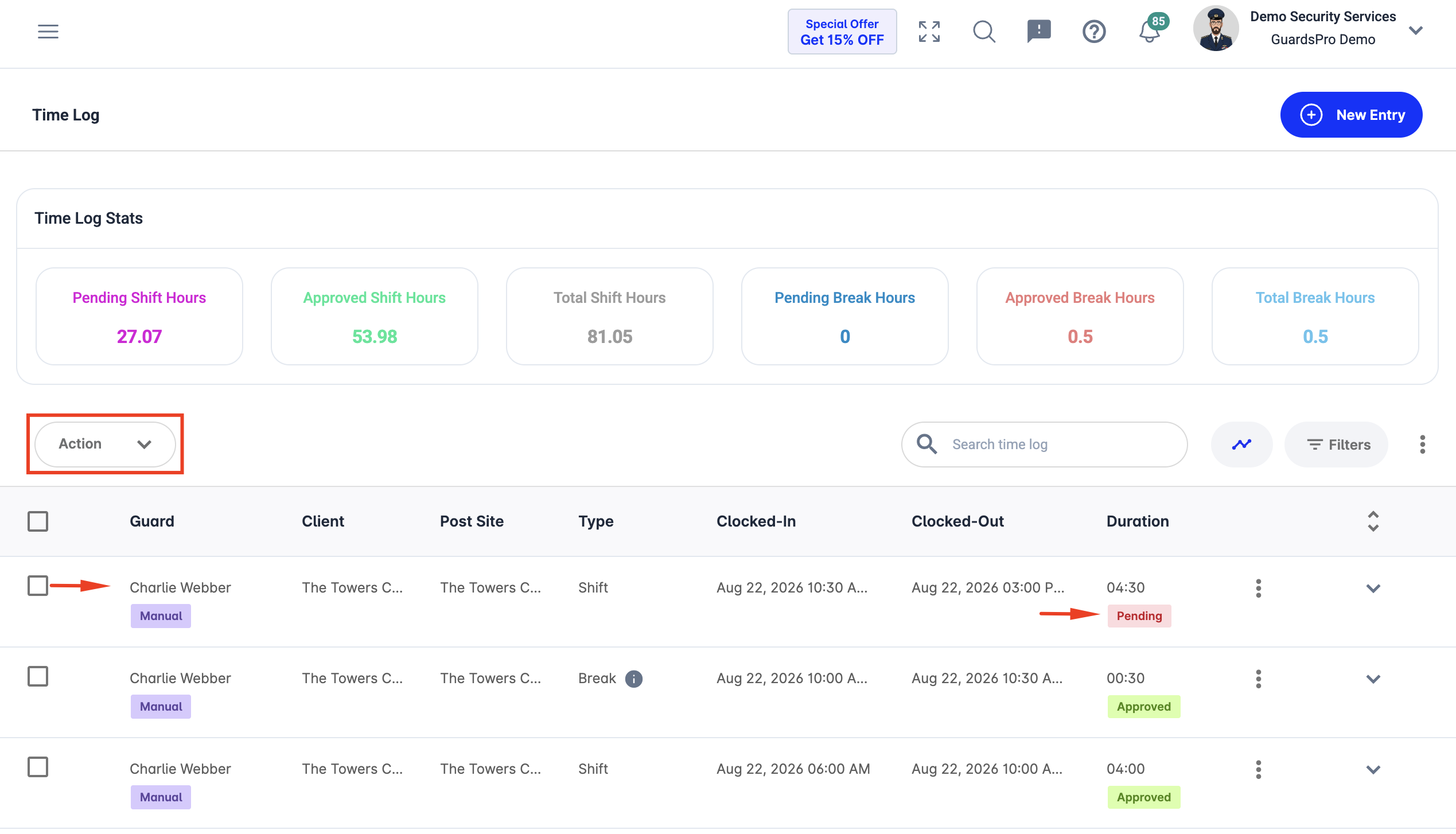Viewport: 1456px width, 834px height.
Task: Create a New Entry
Action: tap(1351, 115)
